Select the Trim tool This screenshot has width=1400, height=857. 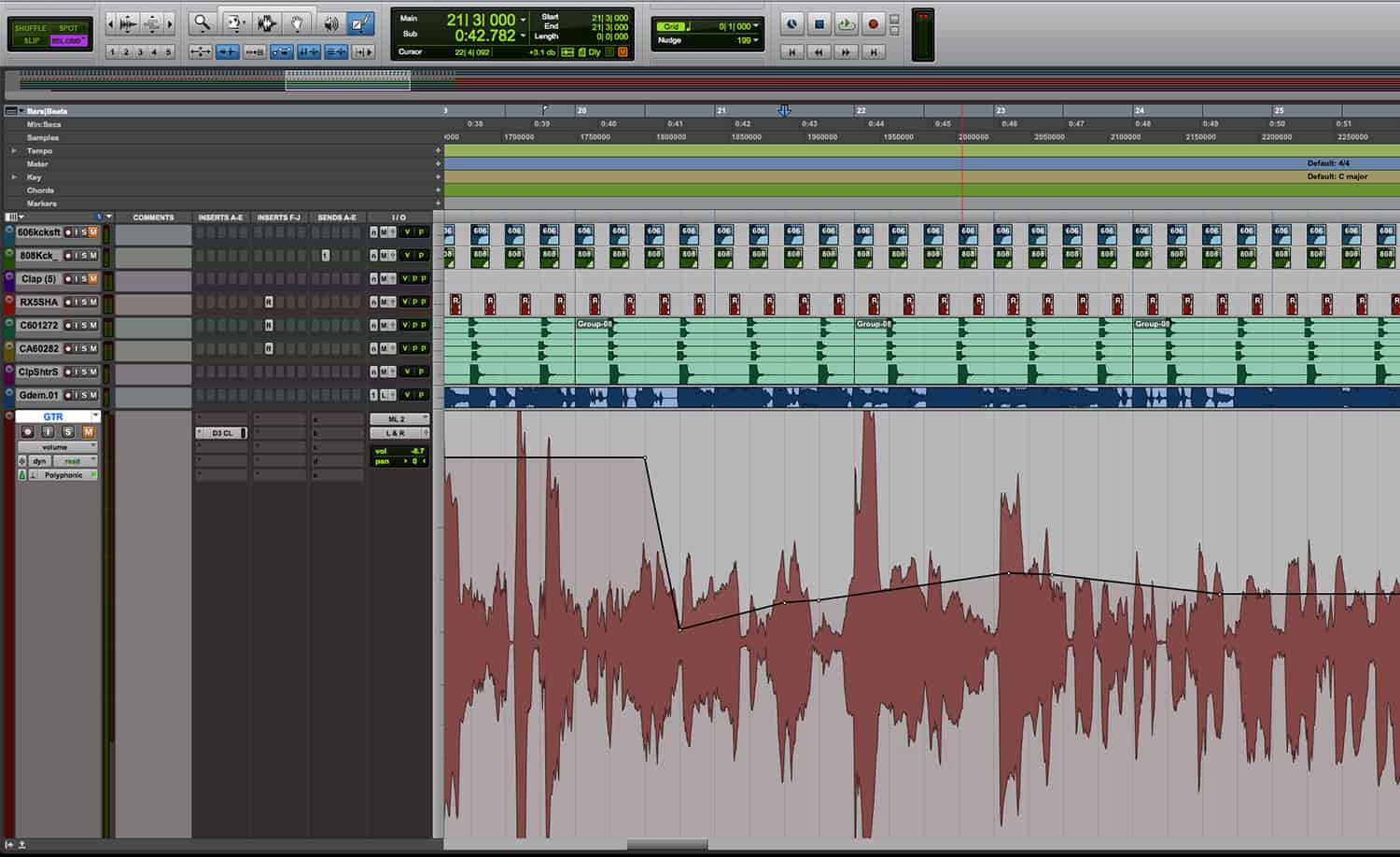tap(236, 23)
